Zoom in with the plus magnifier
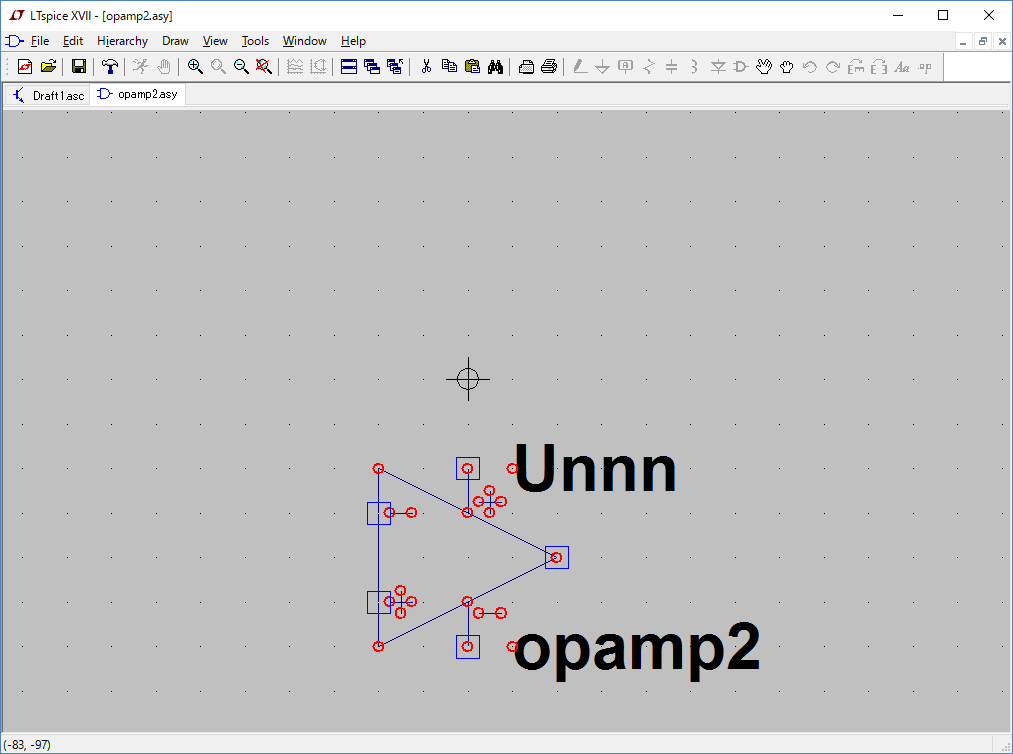Image resolution: width=1013 pixels, height=754 pixels. coord(195,67)
